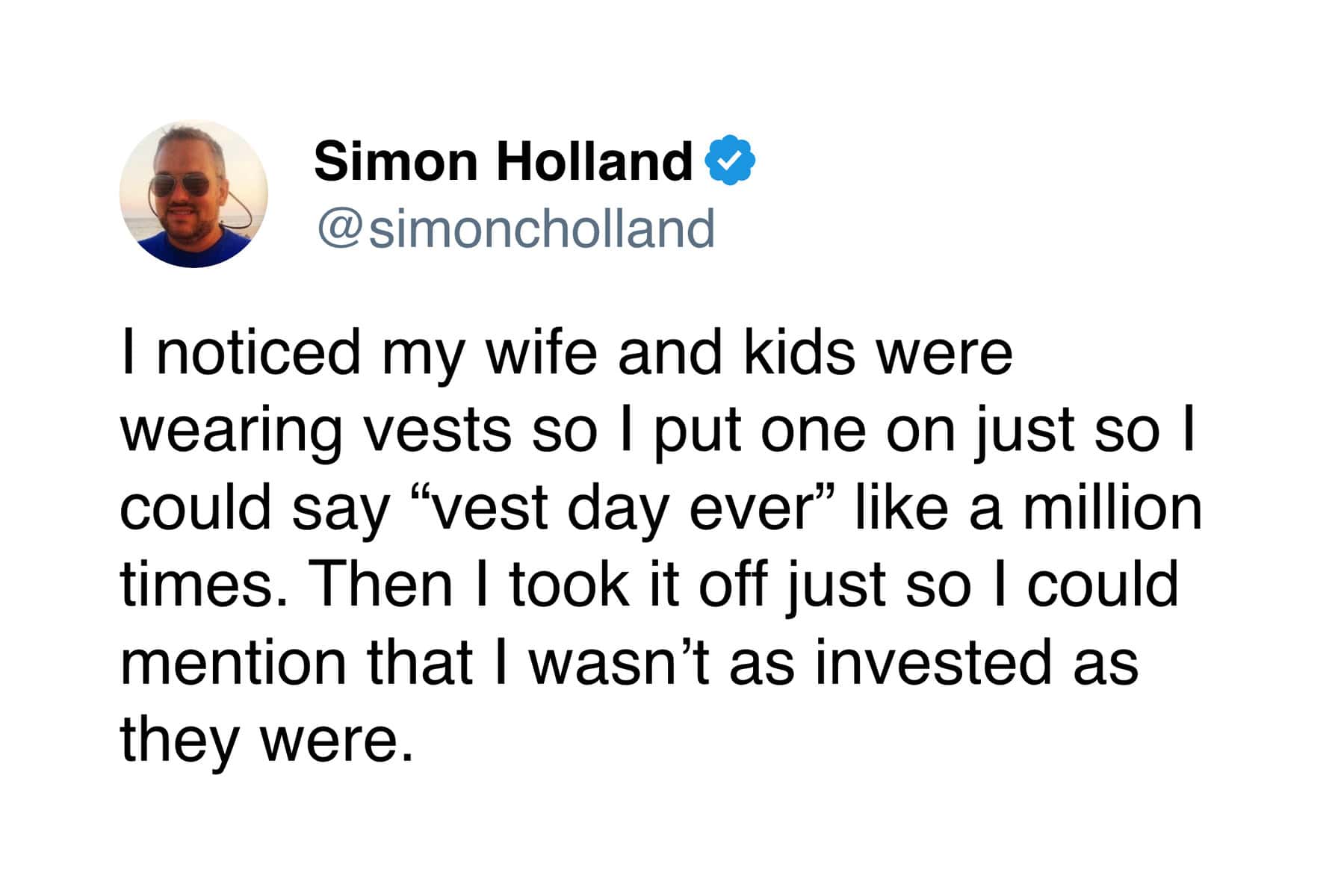Click the final words "they were."
The height and width of the screenshot is (896, 1341).
coord(267,741)
